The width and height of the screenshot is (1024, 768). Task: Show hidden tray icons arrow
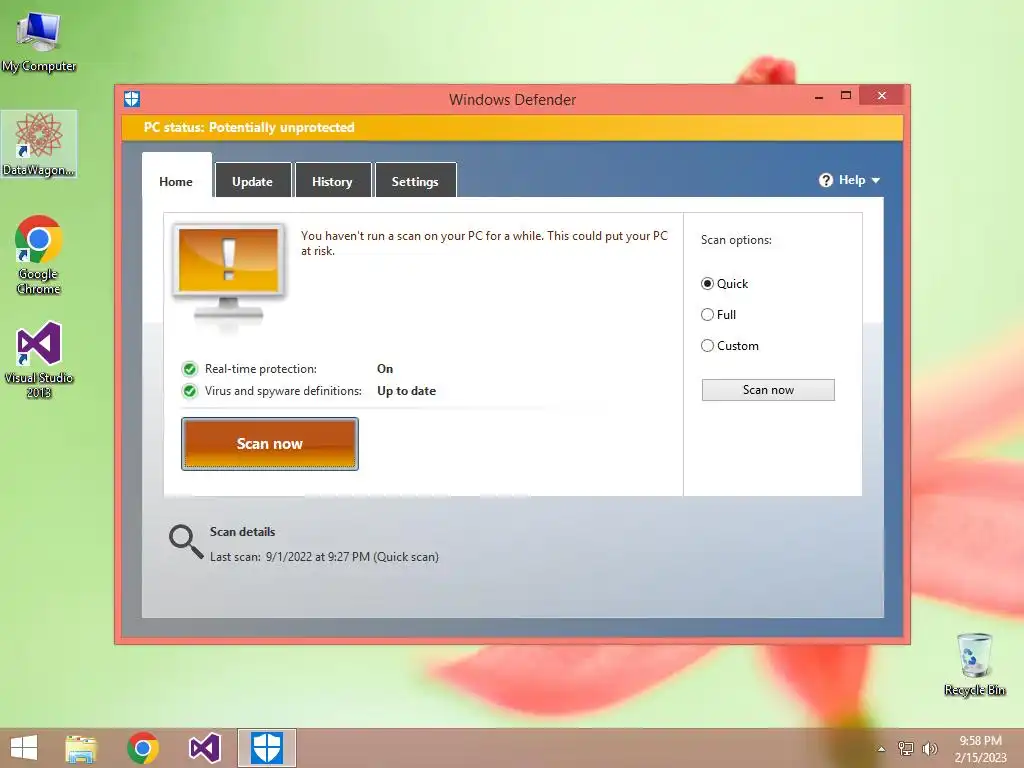[881, 749]
